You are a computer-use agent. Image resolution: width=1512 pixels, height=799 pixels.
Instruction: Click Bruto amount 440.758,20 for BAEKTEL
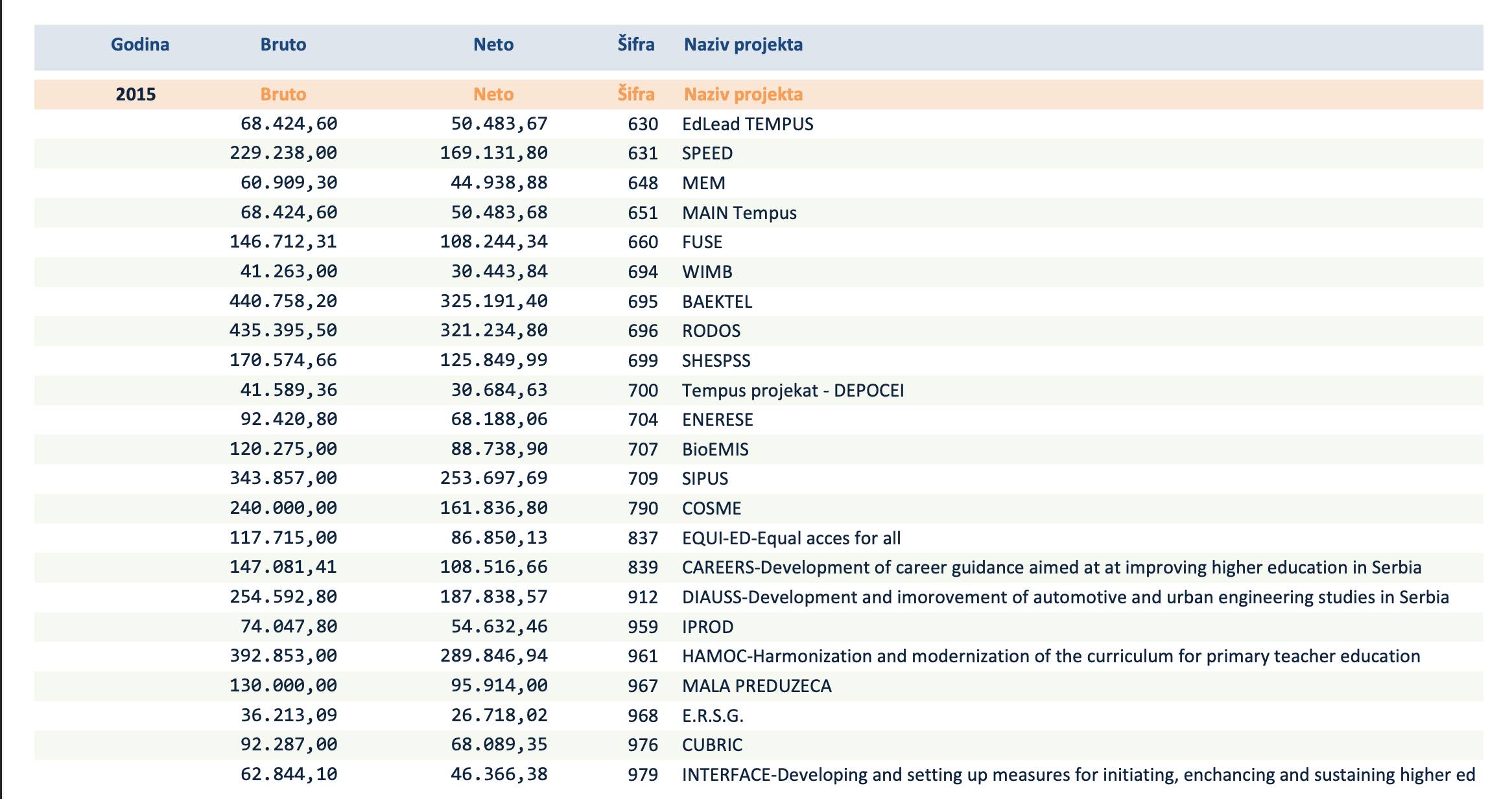pos(283,301)
